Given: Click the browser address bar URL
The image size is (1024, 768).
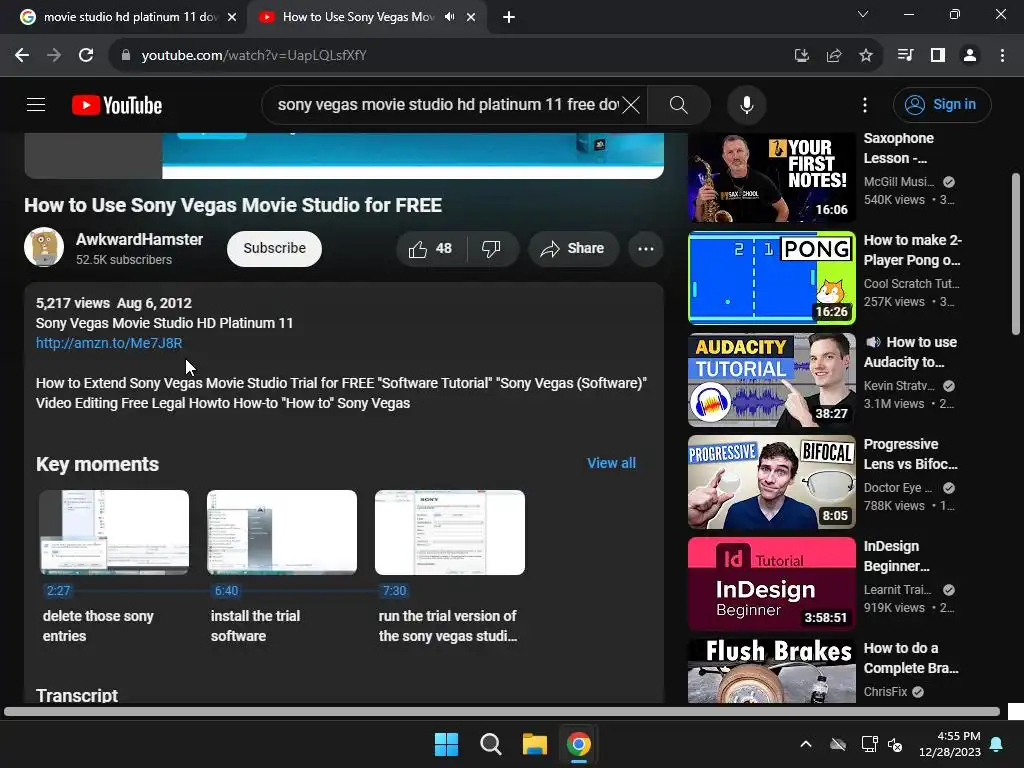Looking at the screenshot, I should coord(254,55).
